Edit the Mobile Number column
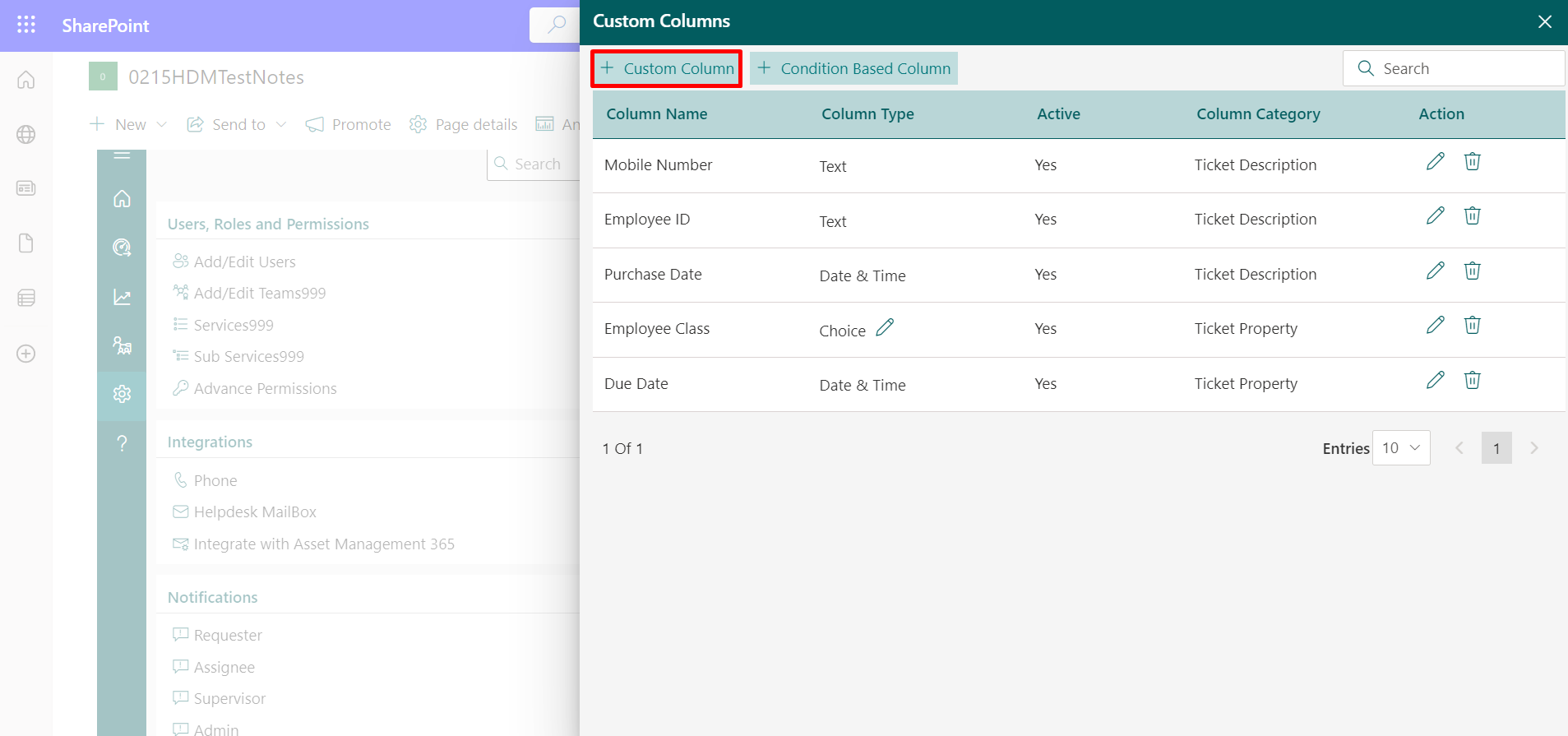The height and width of the screenshot is (736, 1568). pyautogui.click(x=1435, y=161)
